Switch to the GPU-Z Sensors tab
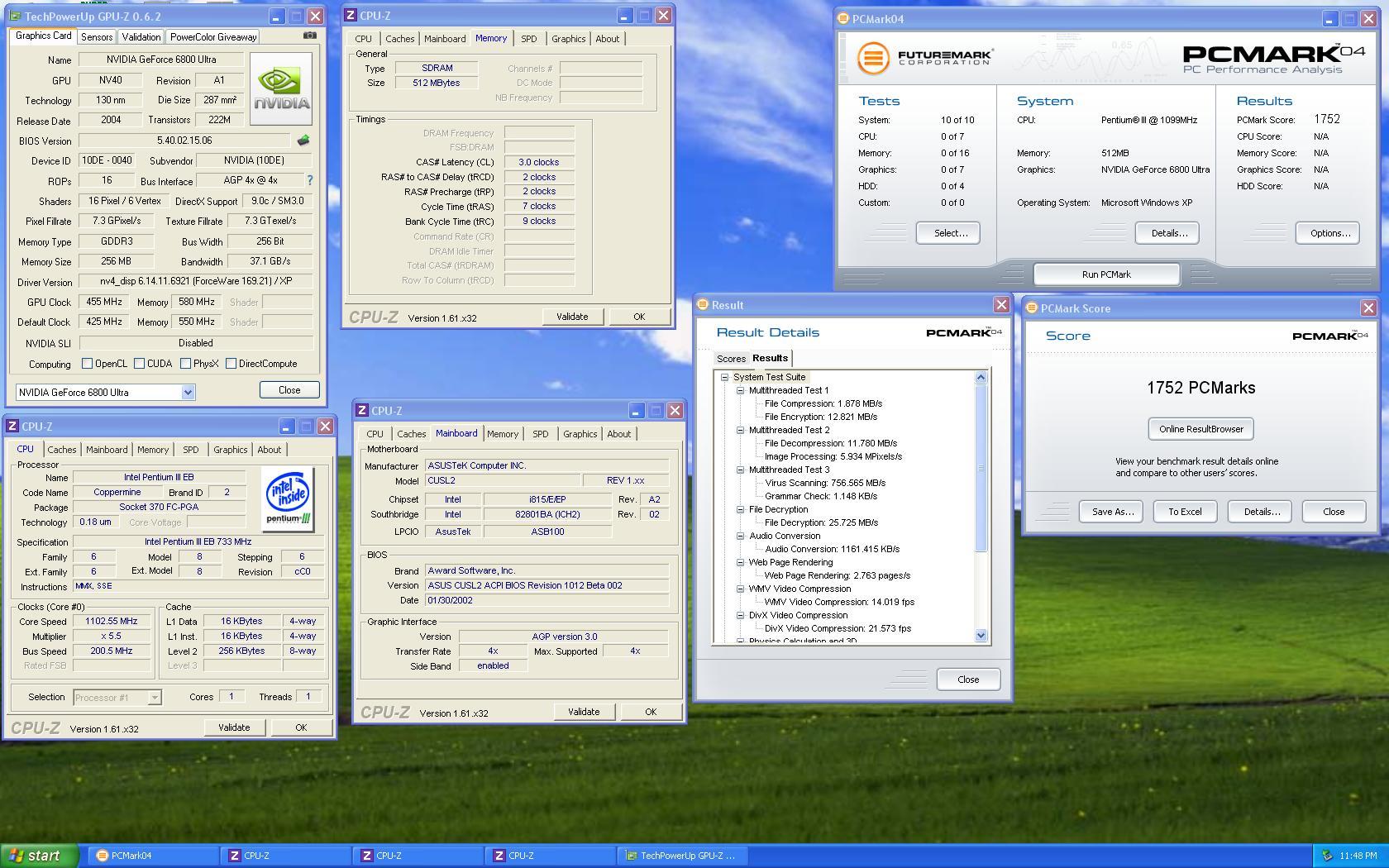 [x=97, y=37]
